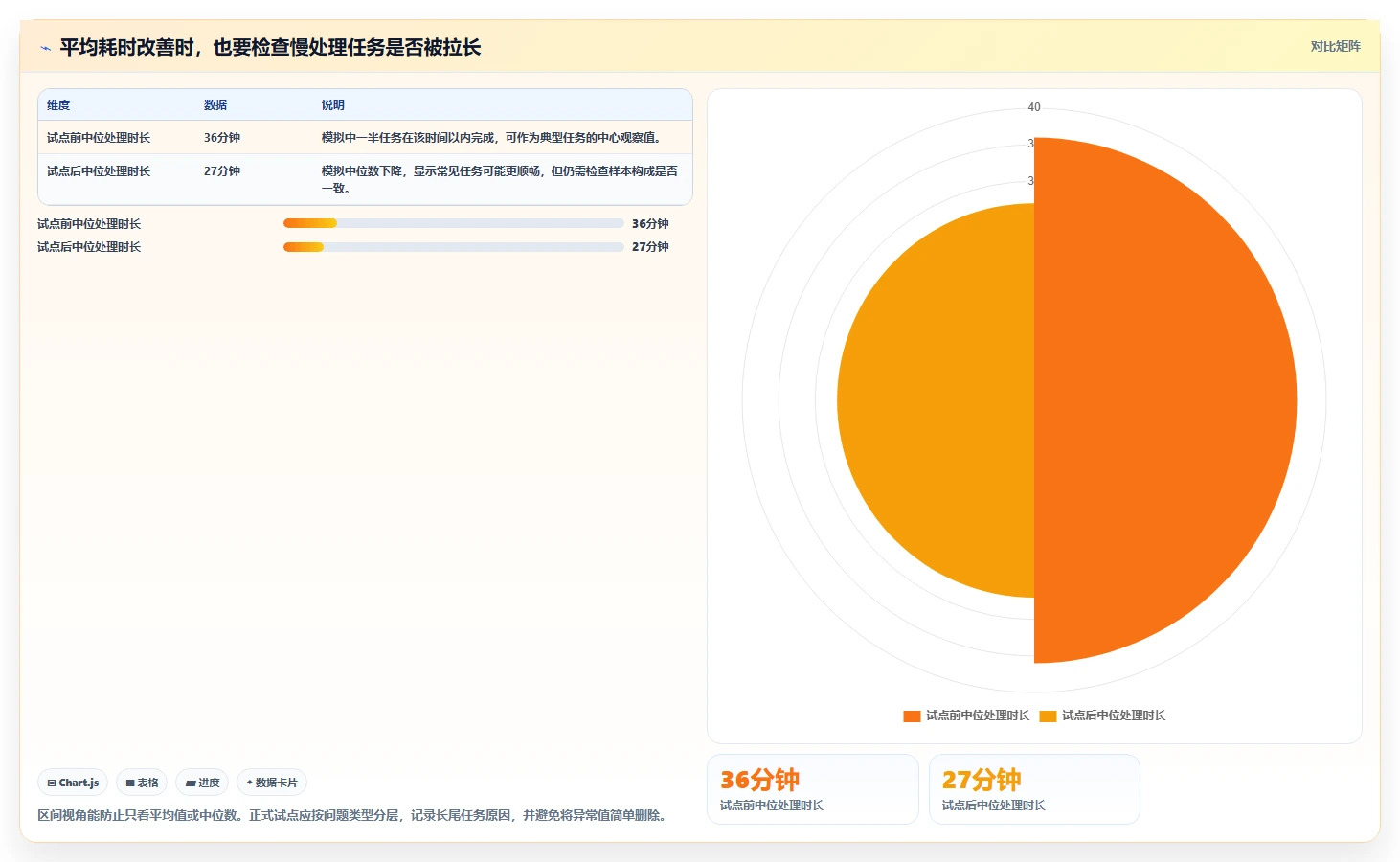Image resolution: width=1400 pixels, height=862 pixels.
Task: Click the 试点后中位处理时长 progress row label
Action: point(89,247)
